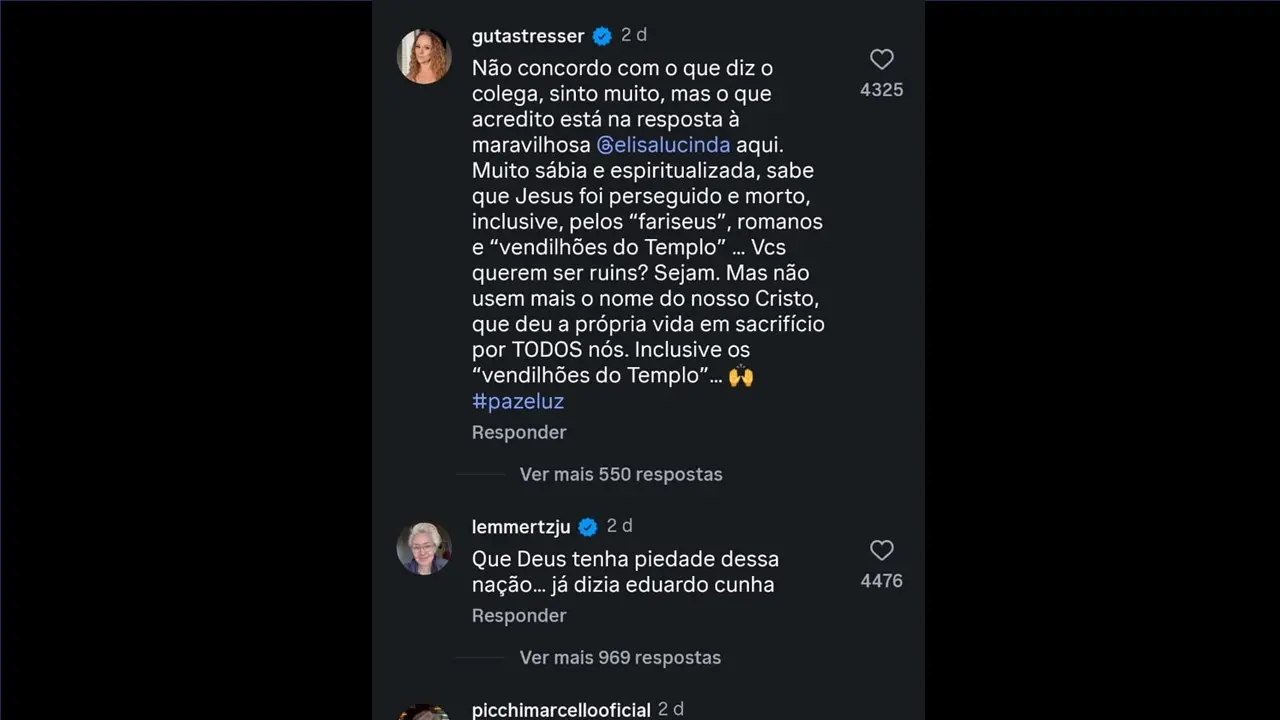Select the username picchimarcellooficial
Viewport: 1280px width, 720px height.
tap(560, 710)
